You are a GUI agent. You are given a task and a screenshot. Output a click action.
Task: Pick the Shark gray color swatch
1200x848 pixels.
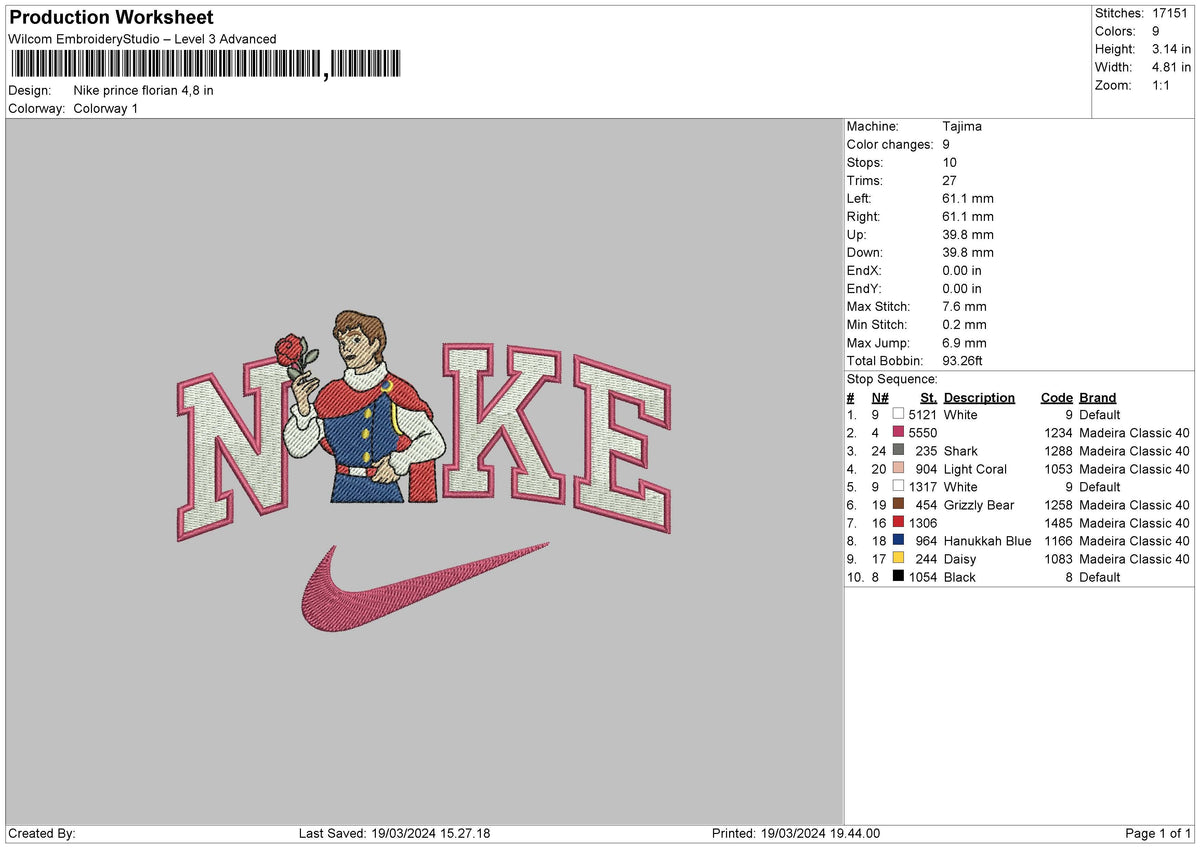coord(898,450)
